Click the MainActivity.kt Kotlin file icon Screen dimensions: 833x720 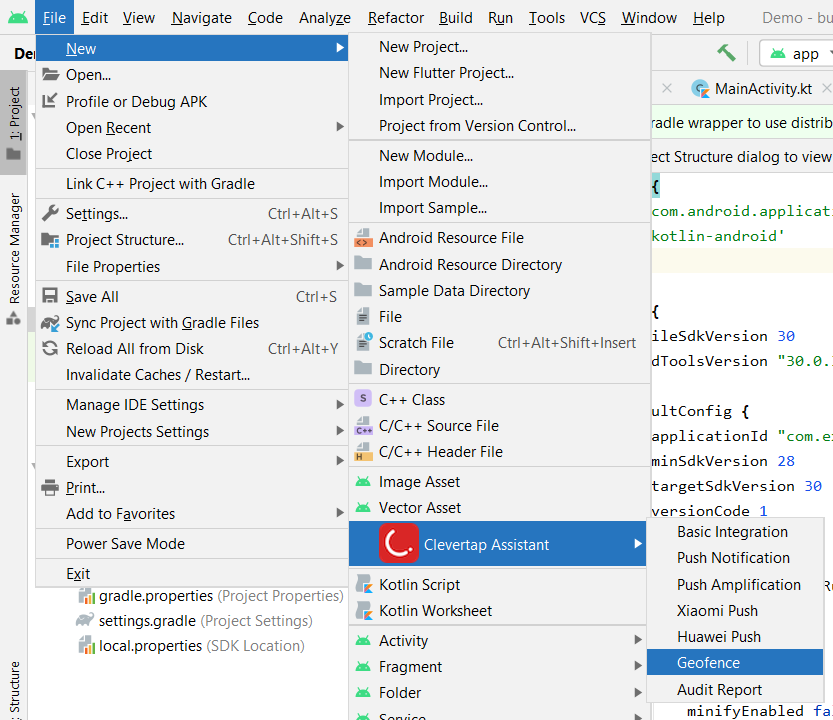point(700,89)
